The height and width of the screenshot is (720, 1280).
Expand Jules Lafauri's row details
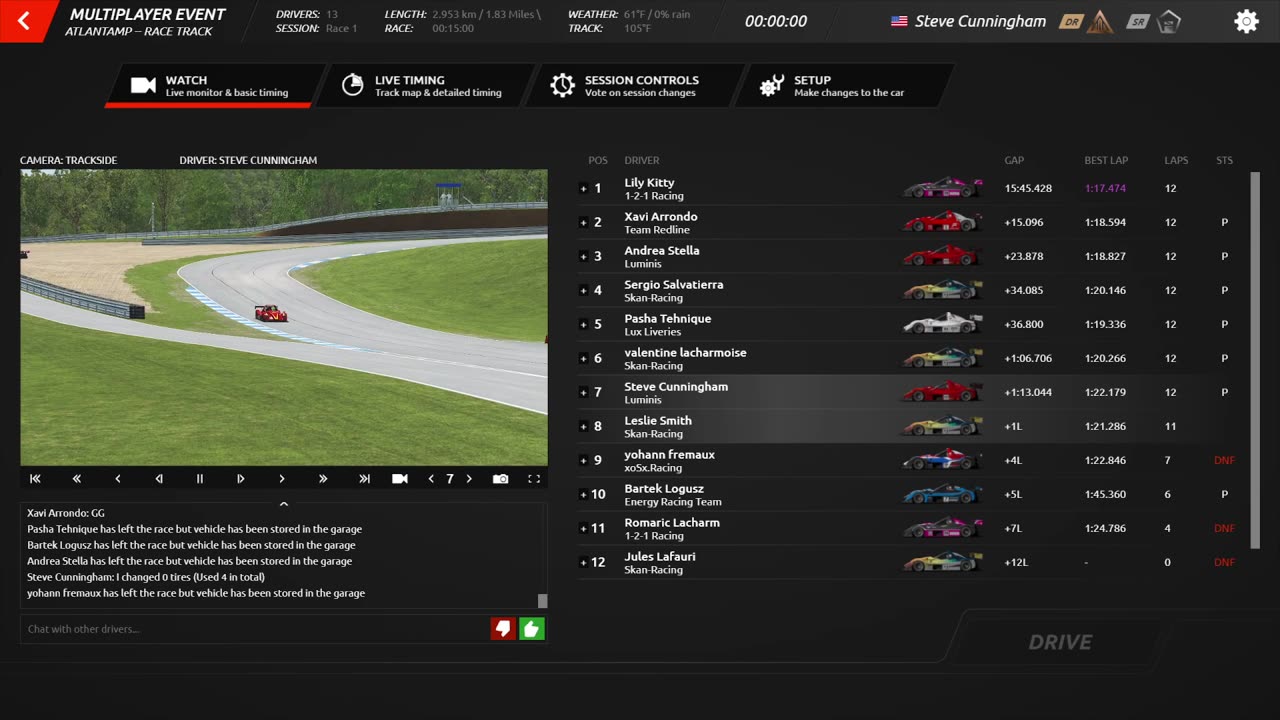[x=584, y=562]
